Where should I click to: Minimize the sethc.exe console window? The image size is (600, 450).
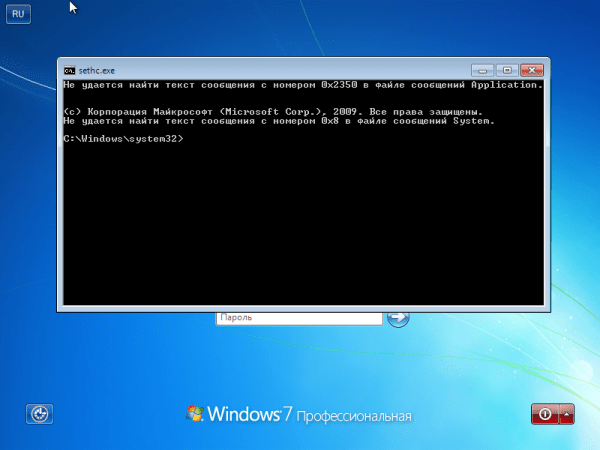[483, 70]
